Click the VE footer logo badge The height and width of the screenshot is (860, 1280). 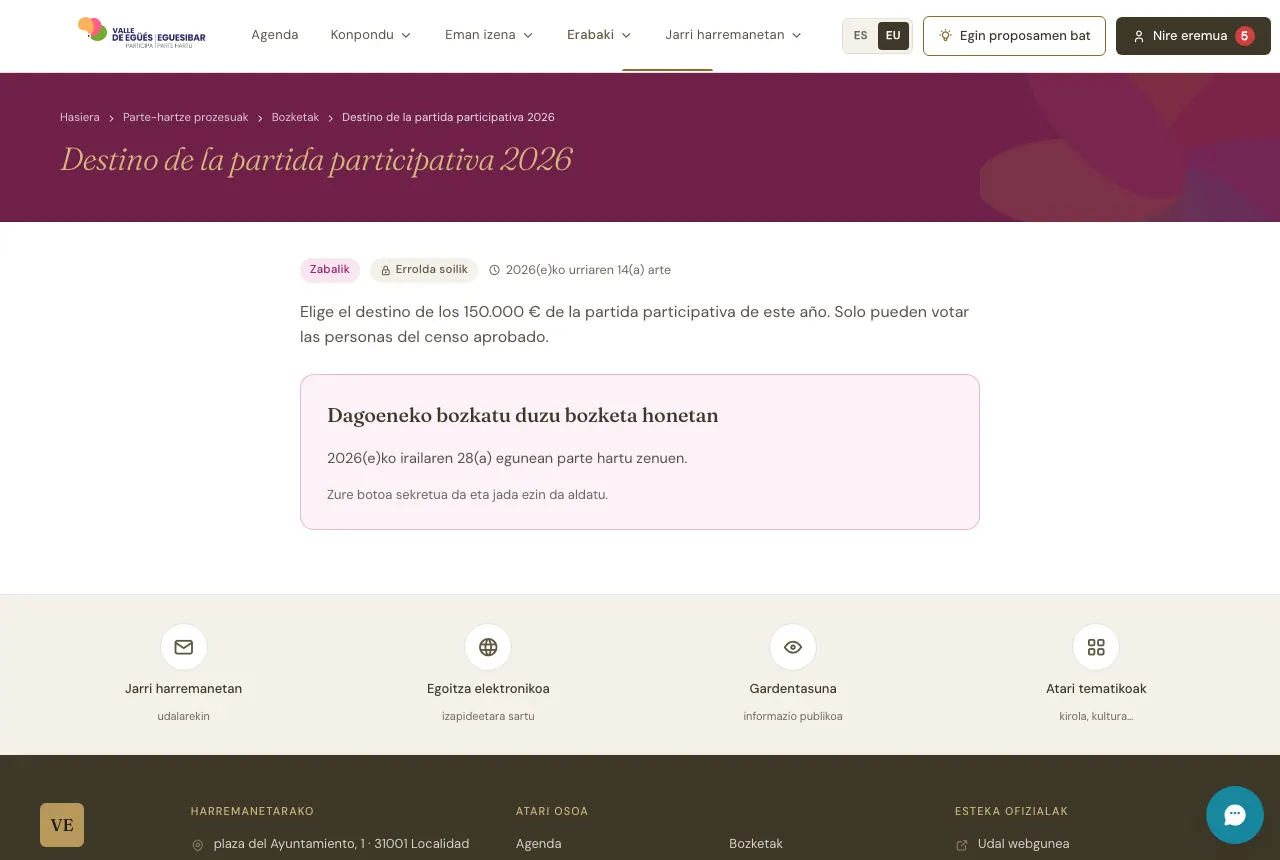(x=62, y=825)
